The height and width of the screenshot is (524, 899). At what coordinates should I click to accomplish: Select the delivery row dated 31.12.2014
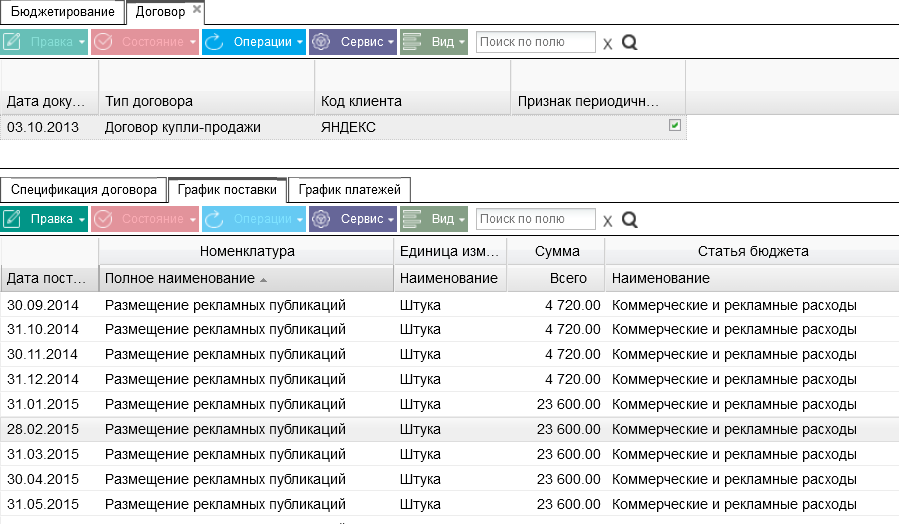[x=450, y=380]
